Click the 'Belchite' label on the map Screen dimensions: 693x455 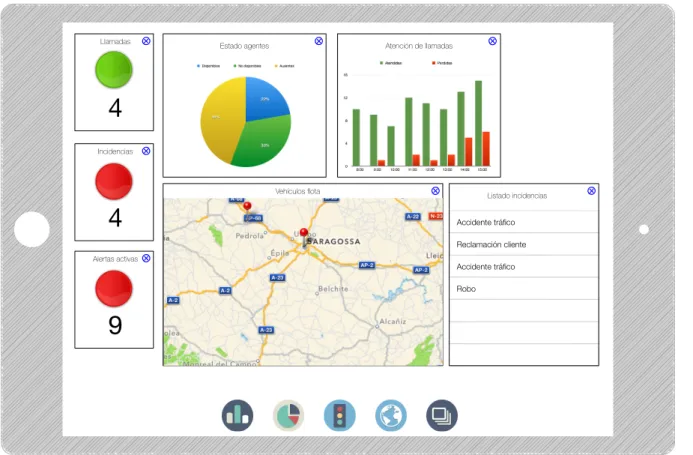pyautogui.click(x=333, y=289)
